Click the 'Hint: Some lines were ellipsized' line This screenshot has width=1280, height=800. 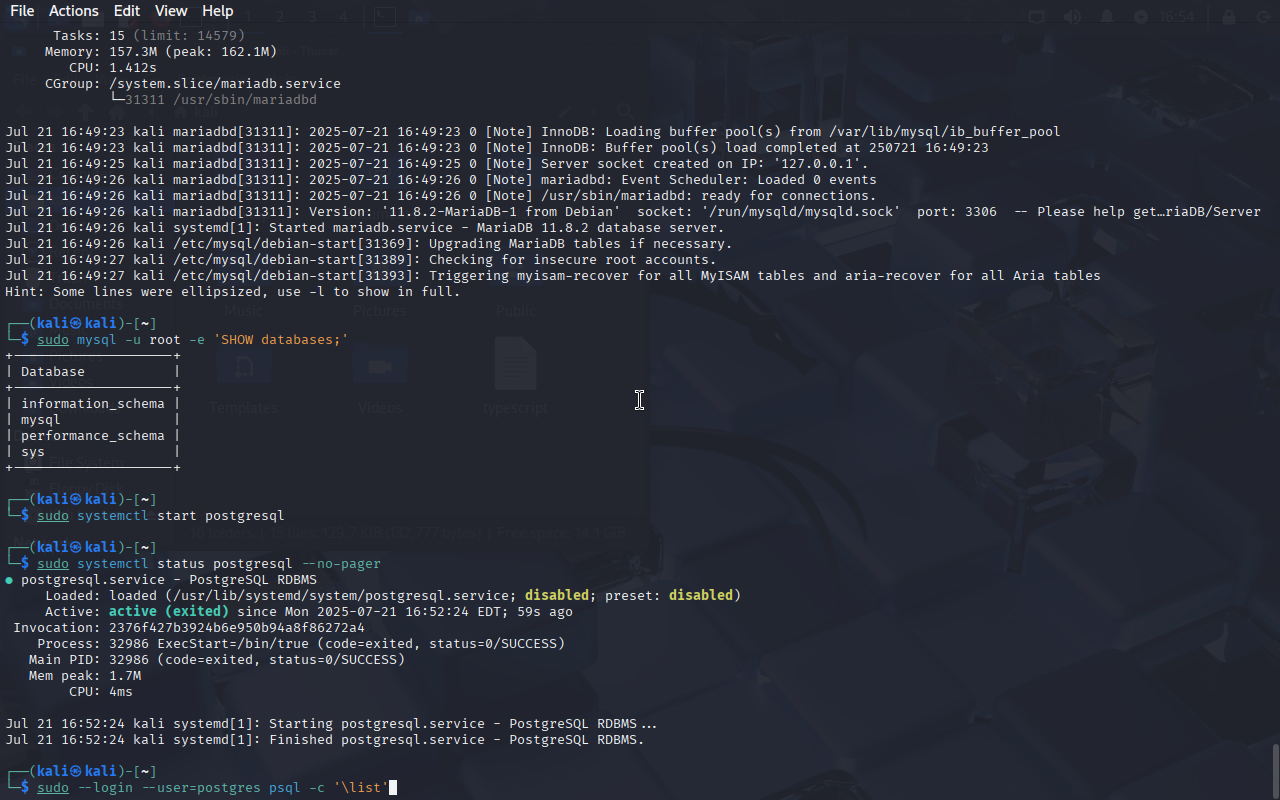233,292
